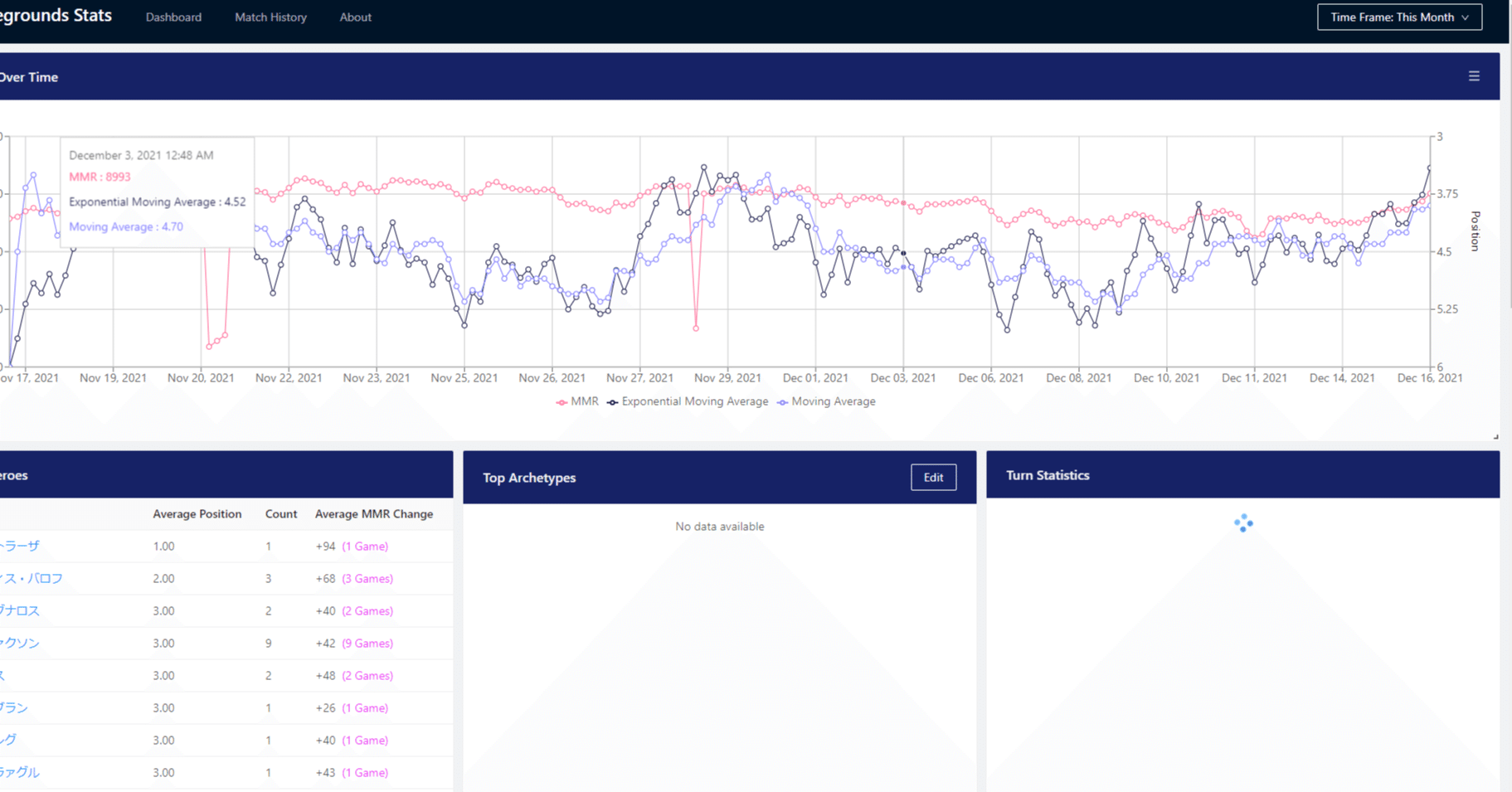The width and height of the screenshot is (1512, 792).
Task: Click the Dec 01, 2021 axis label
Action: [815, 378]
